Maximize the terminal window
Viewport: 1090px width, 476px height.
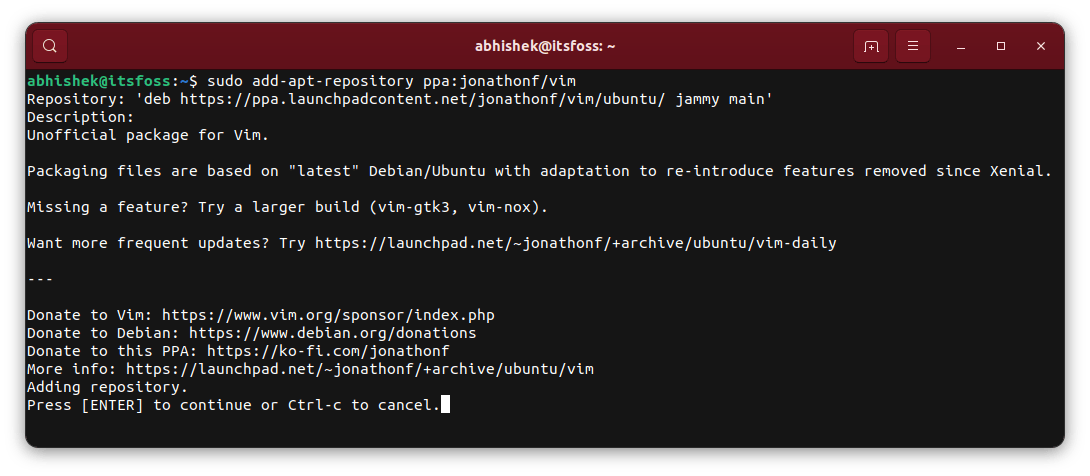click(x=1001, y=46)
